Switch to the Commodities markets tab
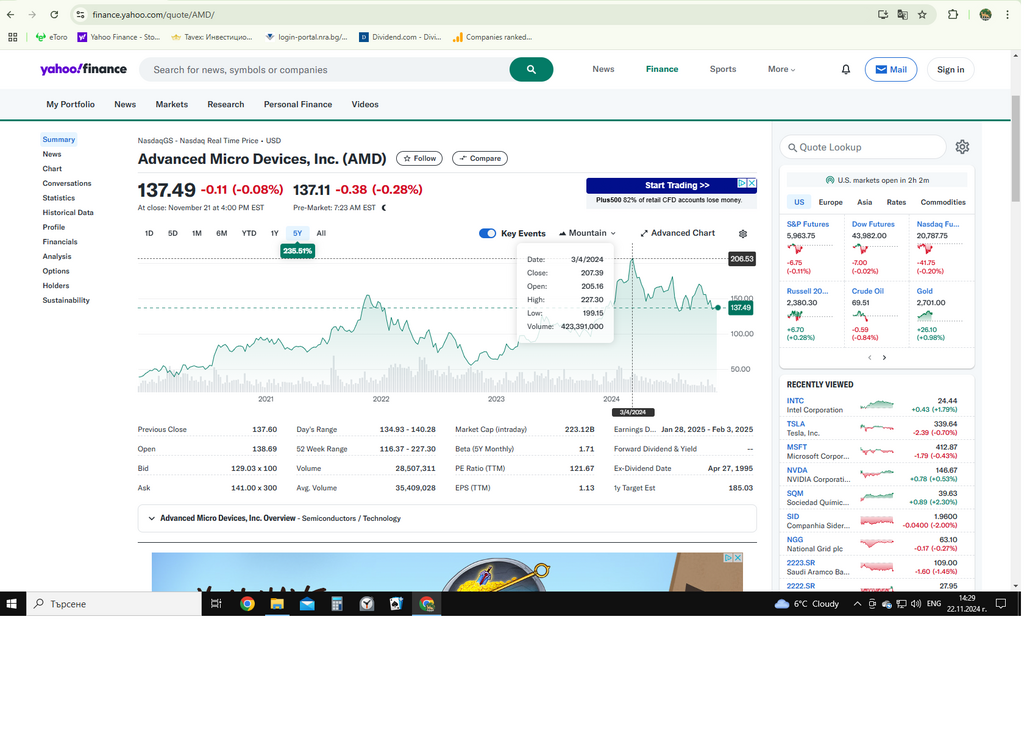 pyautogui.click(x=942, y=203)
